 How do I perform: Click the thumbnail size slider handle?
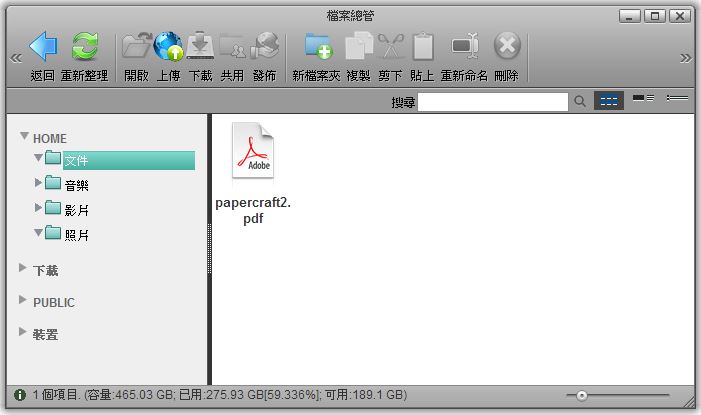581,396
